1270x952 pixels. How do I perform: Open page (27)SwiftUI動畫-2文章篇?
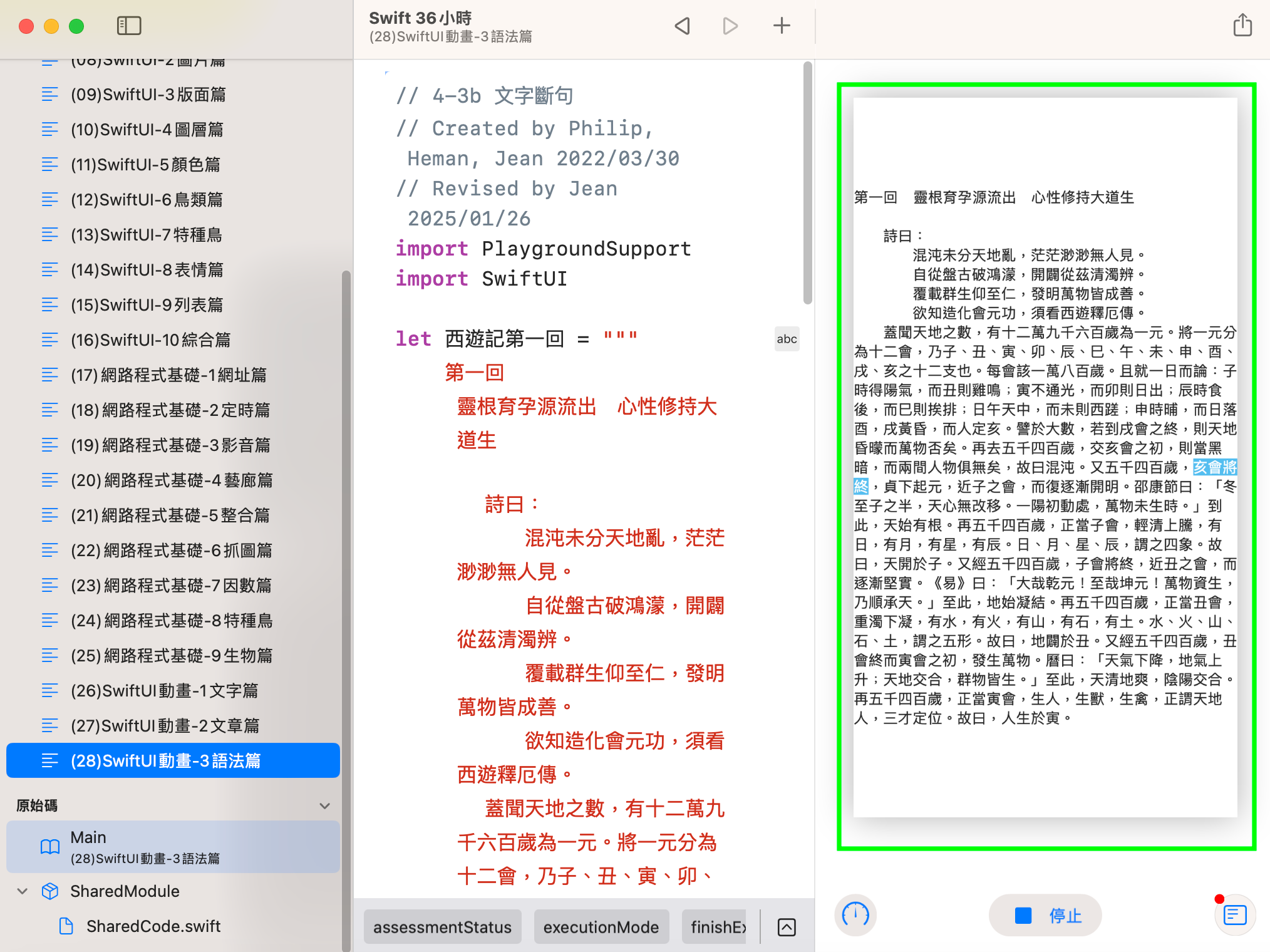[x=165, y=725]
